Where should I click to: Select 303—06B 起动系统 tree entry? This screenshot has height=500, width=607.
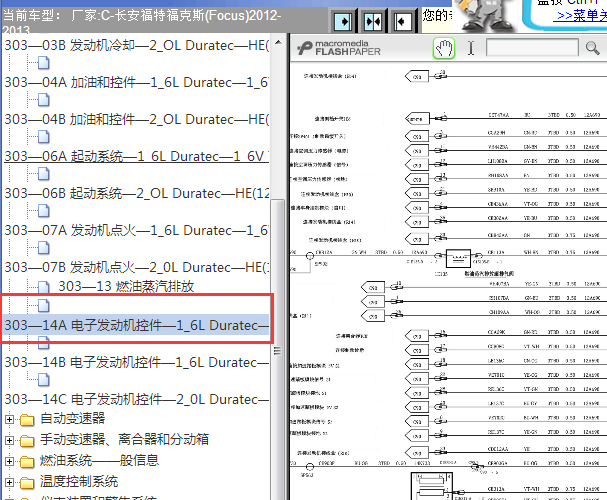tap(136, 193)
